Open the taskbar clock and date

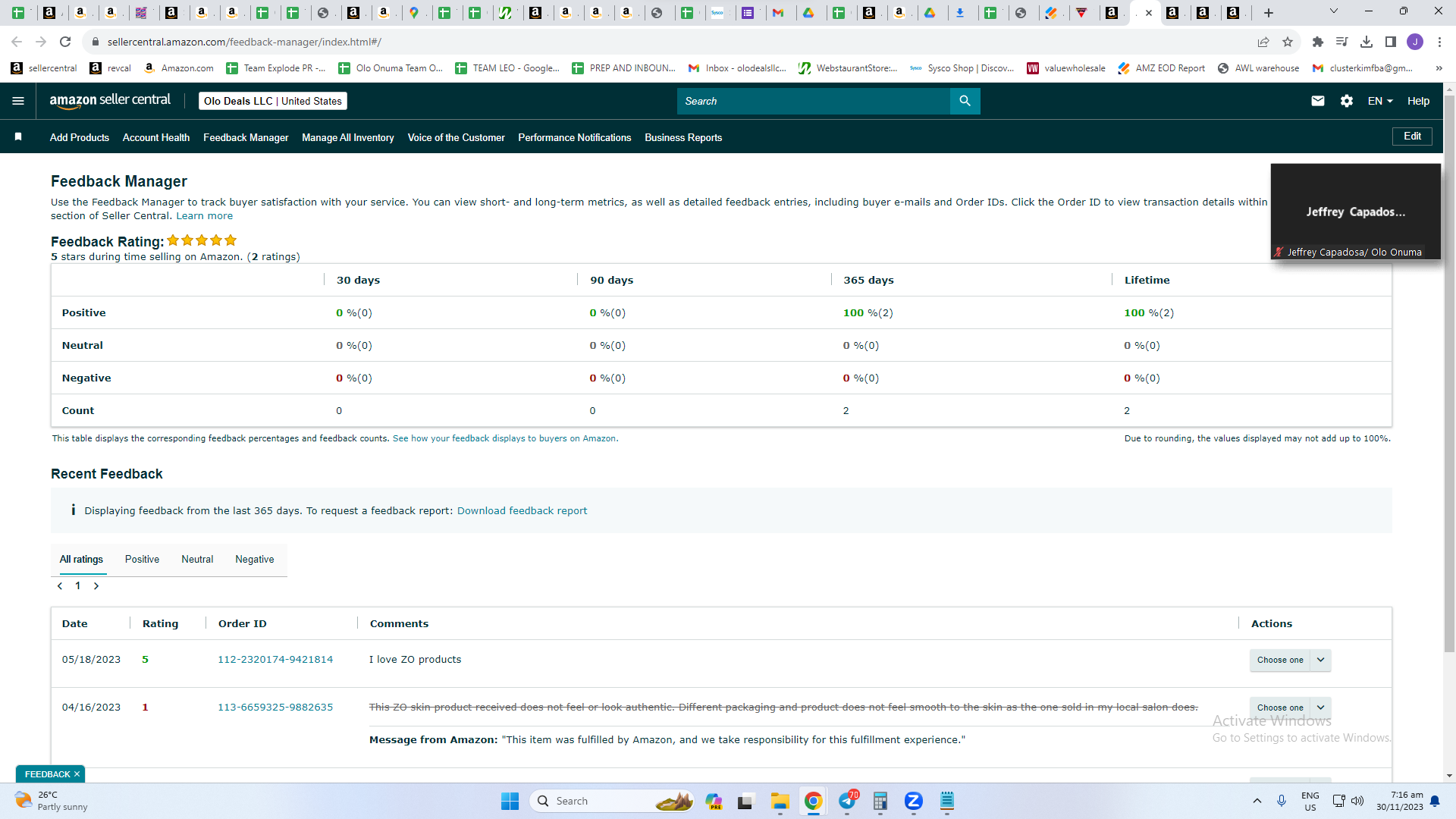coord(1400,801)
